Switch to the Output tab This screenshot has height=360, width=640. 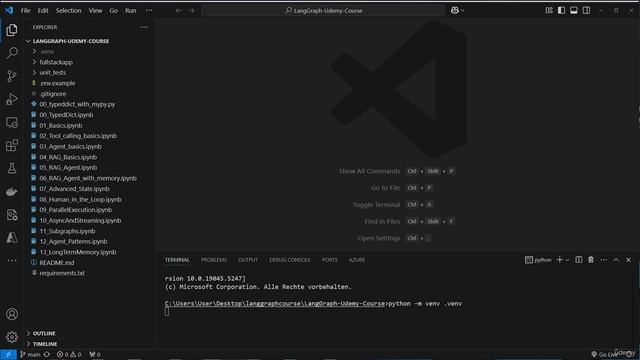click(248, 260)
